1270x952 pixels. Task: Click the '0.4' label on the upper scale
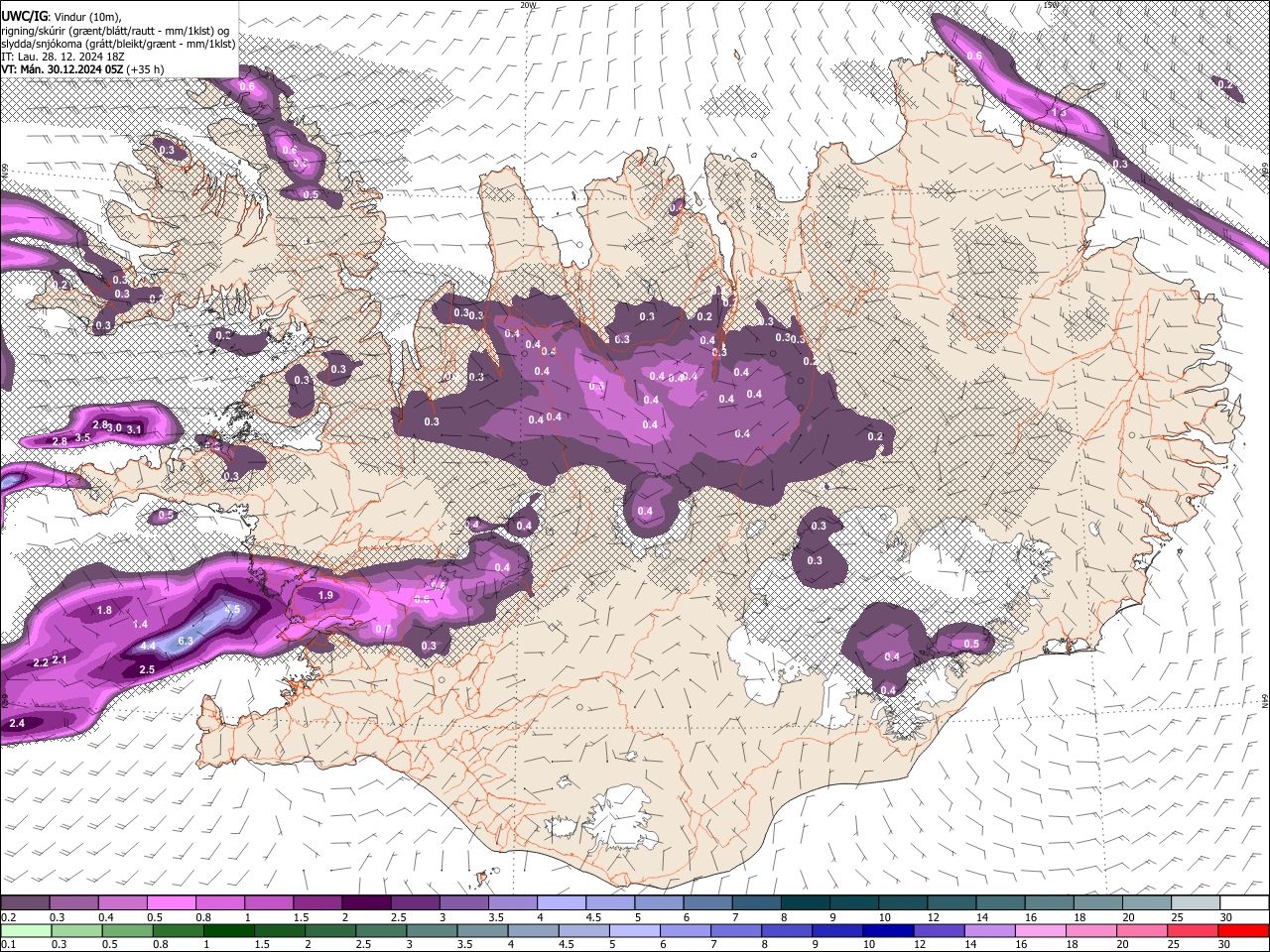106,917
